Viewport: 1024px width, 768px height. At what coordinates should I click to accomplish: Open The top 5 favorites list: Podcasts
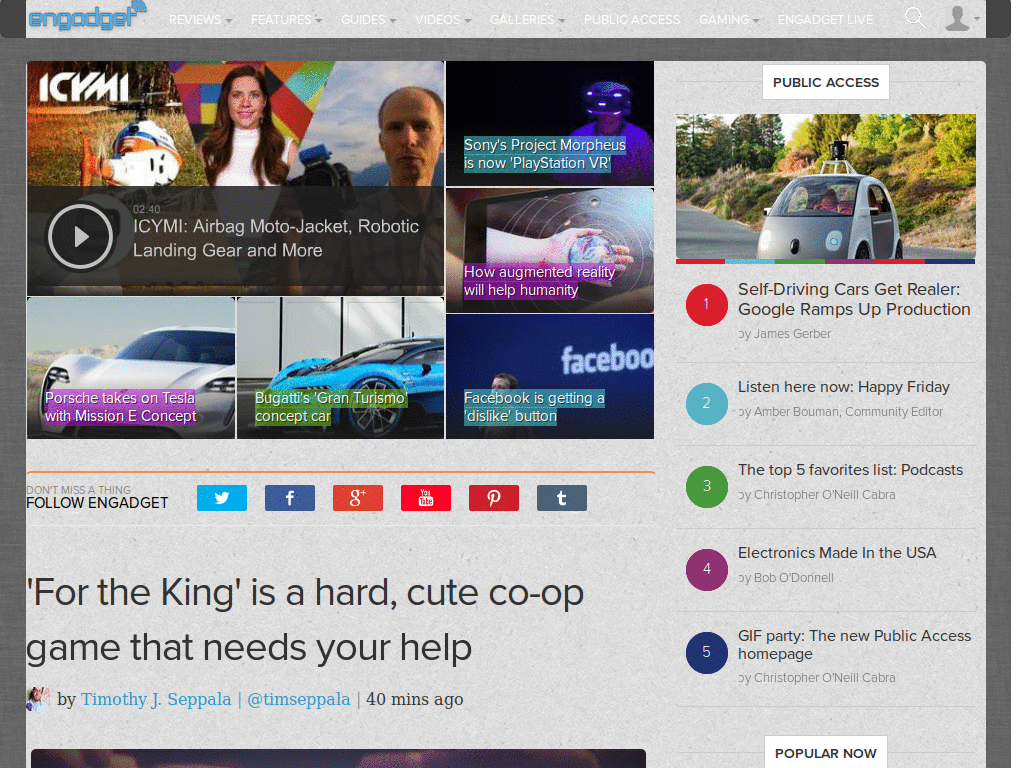pyautogui.click(x=850, y=470)
